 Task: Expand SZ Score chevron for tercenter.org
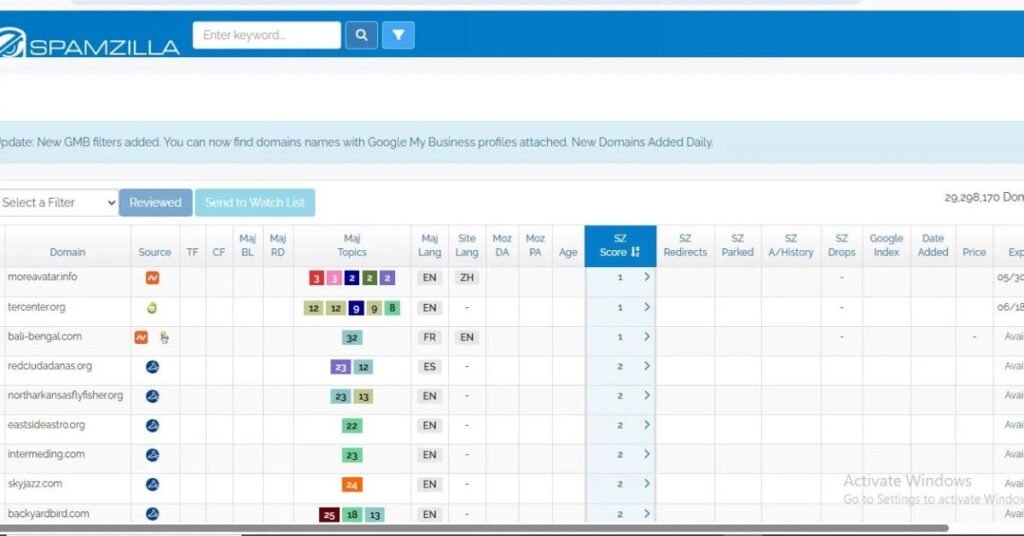point(647,307)
